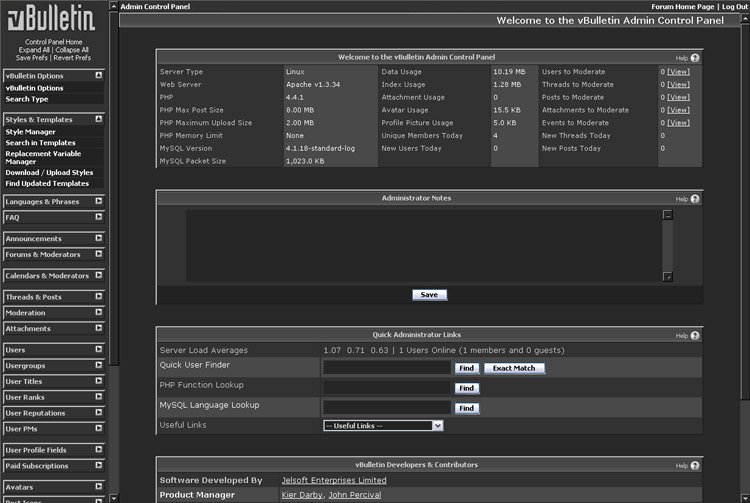Screen dimensions: 750x503
Task: Expand the Usergroups section
Action: 99,365
